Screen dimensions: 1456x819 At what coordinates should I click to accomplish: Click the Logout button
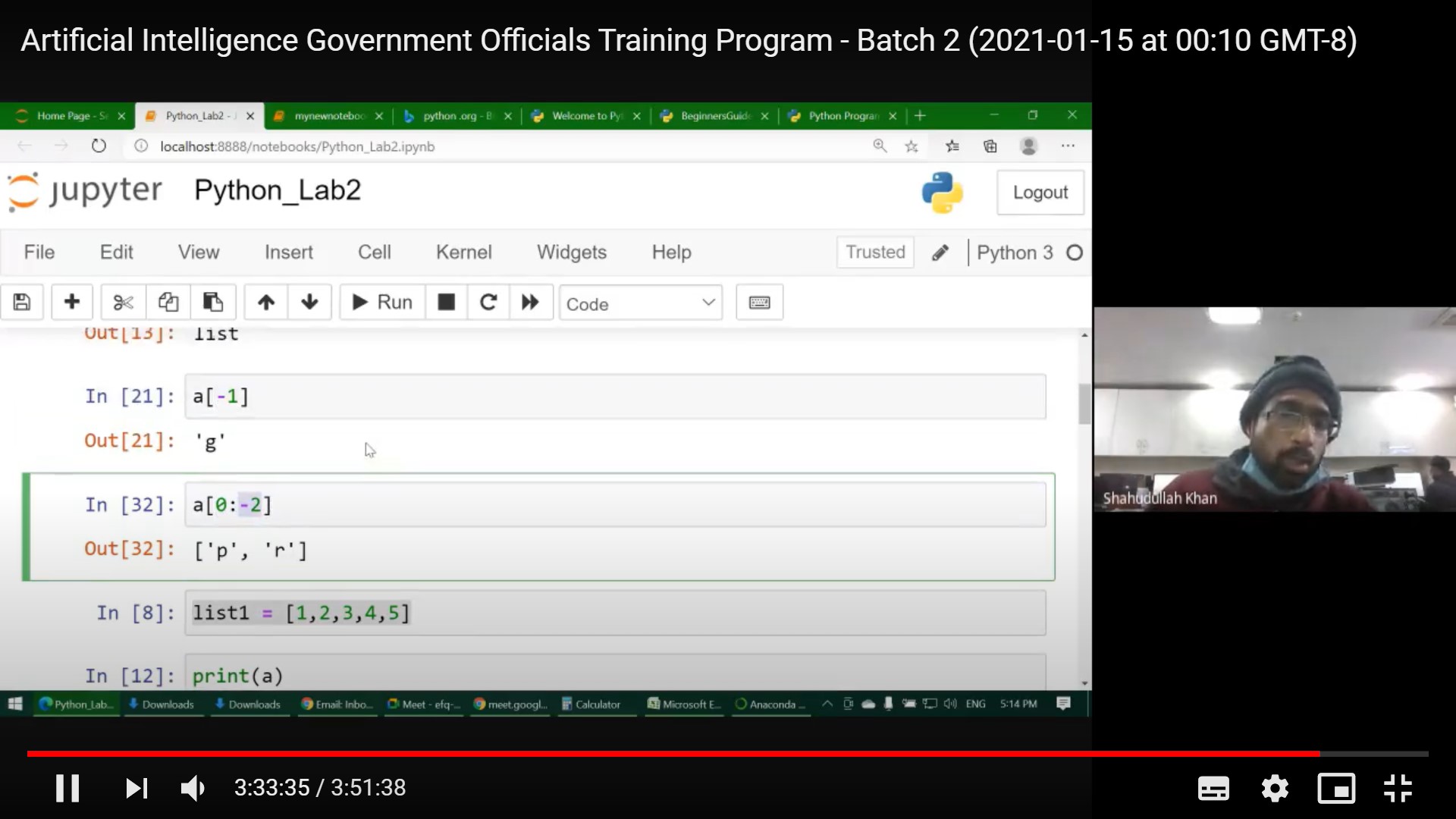pos(1040,193)
